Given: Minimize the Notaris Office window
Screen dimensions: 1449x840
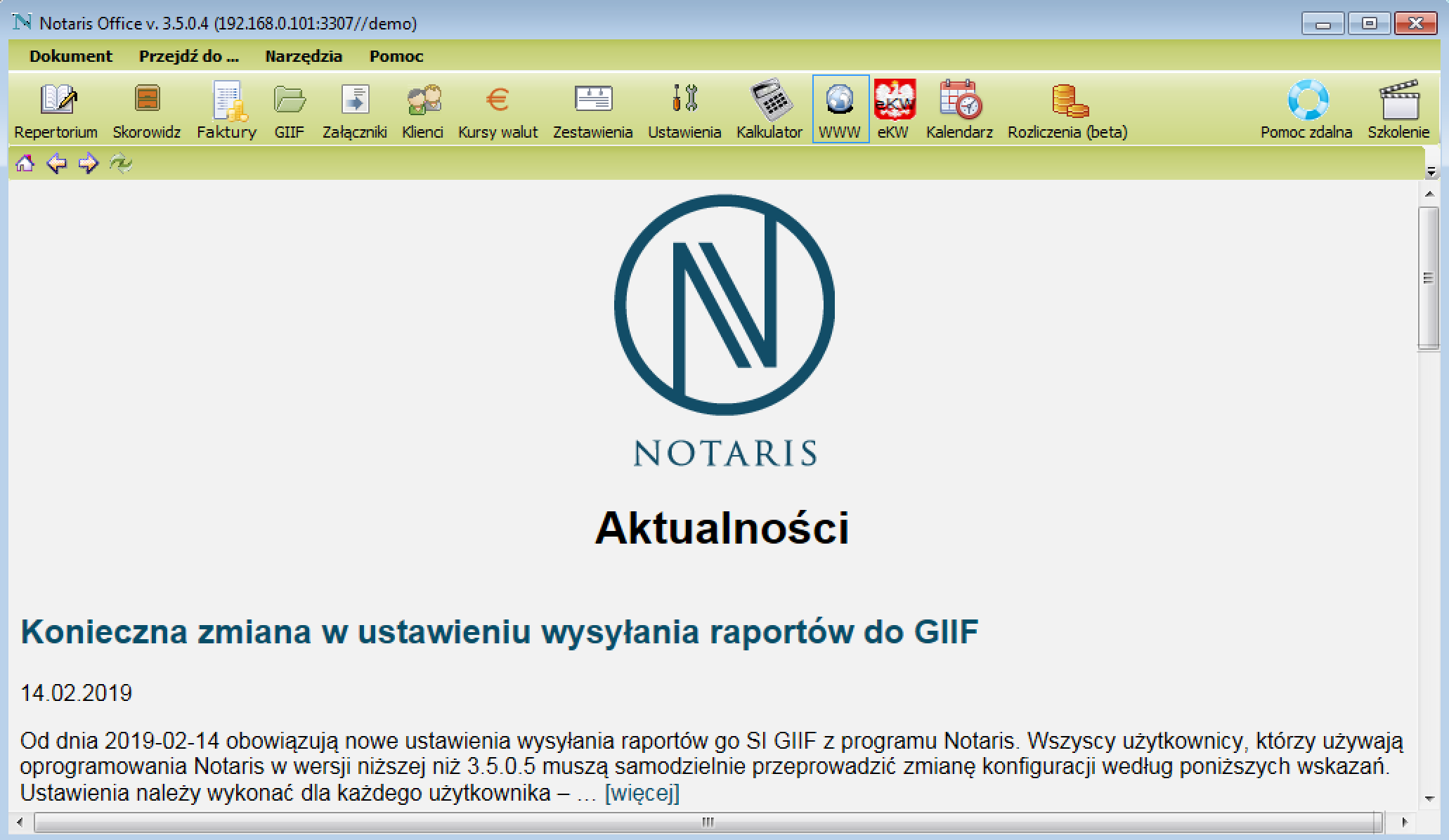Looking at the screenshot, I should 1323,24.
